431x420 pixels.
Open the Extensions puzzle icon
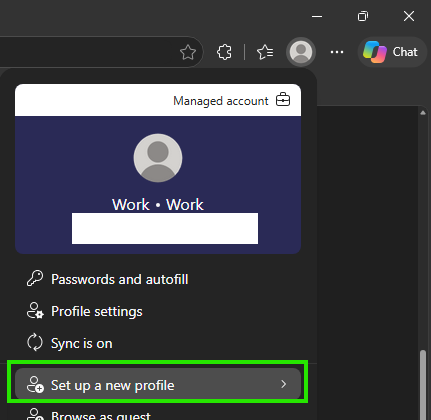click(224, 52)
